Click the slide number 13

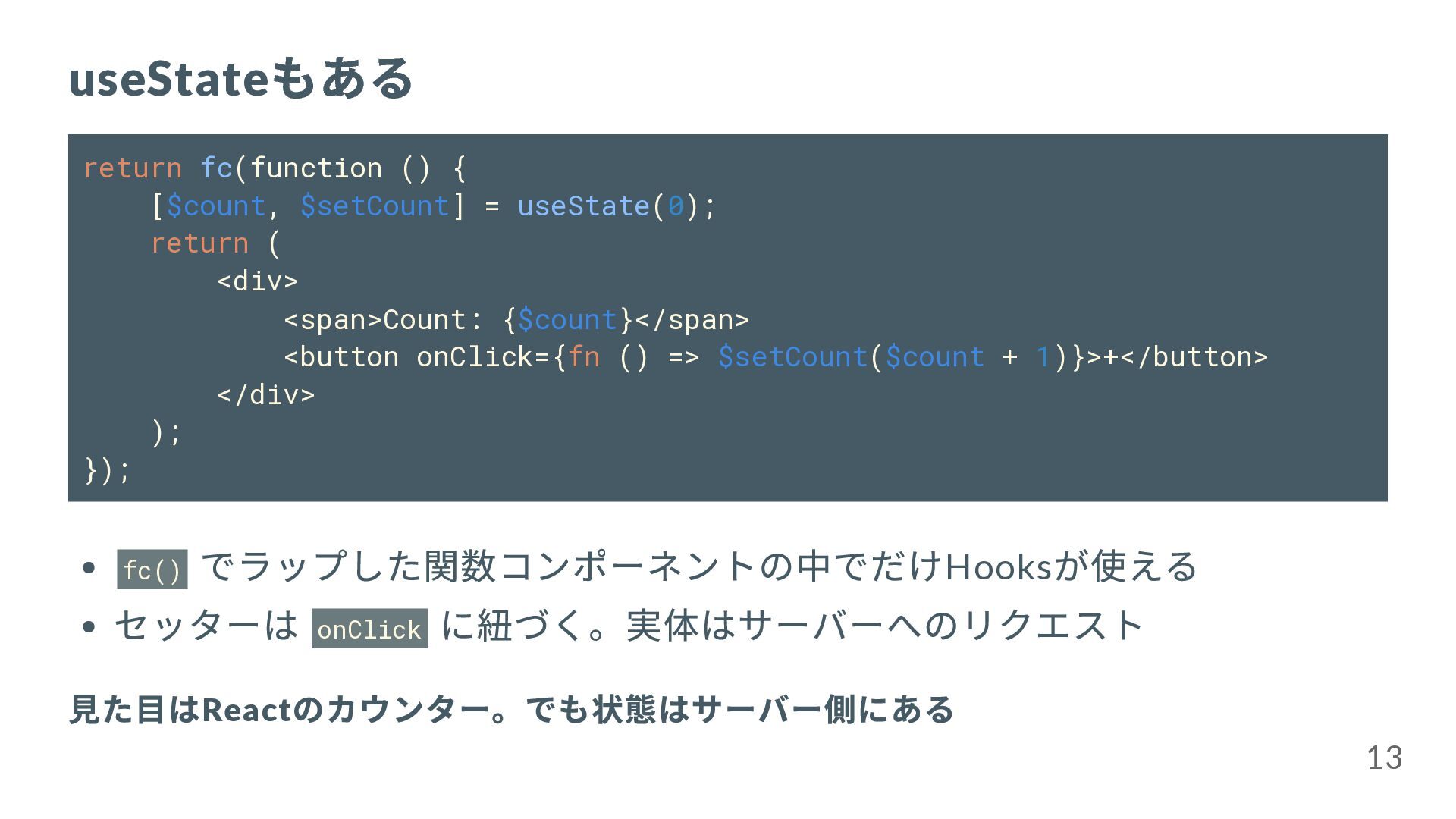coord(1384,758)
